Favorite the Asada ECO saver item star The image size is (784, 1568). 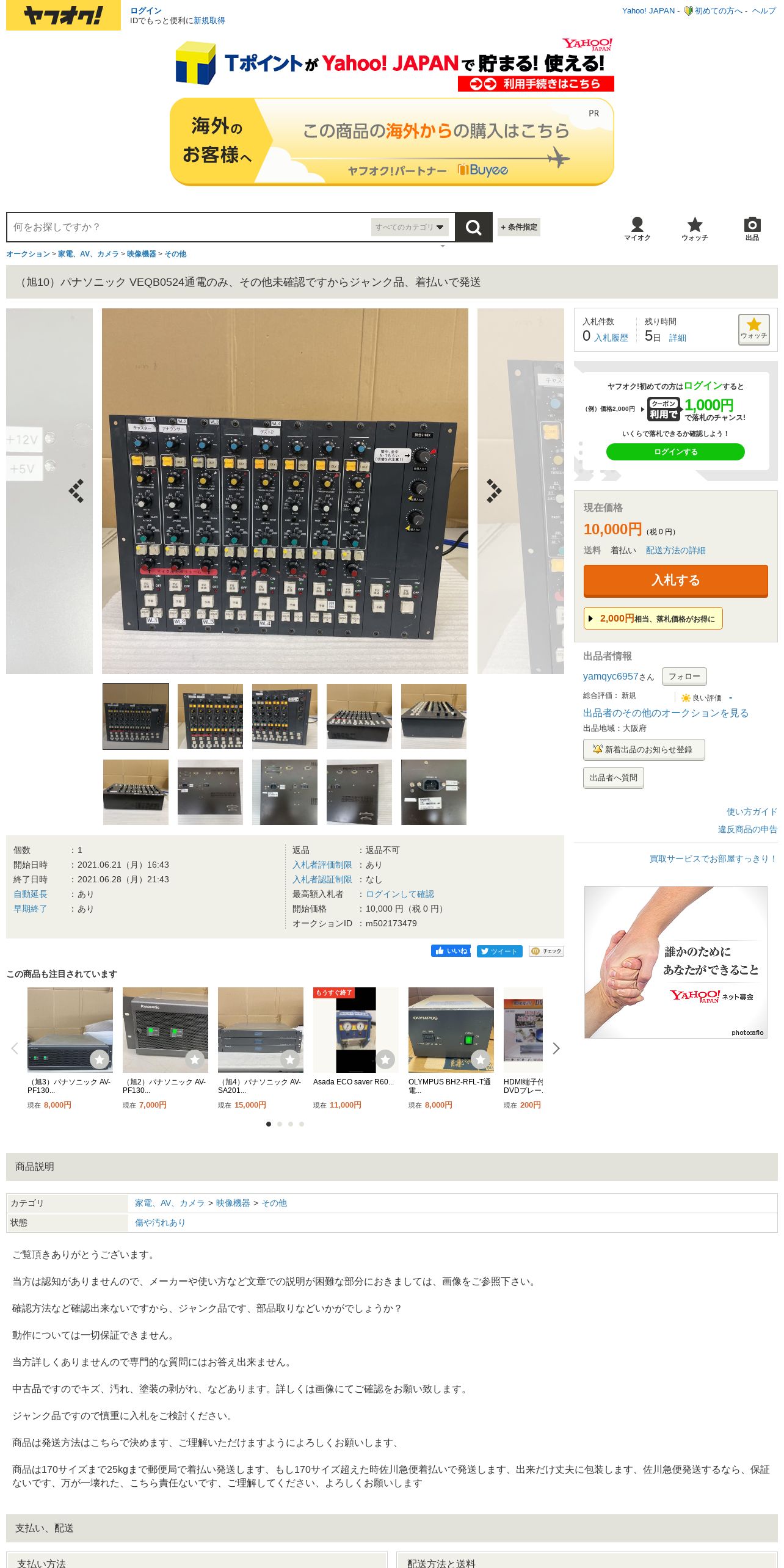[385, 1059]
